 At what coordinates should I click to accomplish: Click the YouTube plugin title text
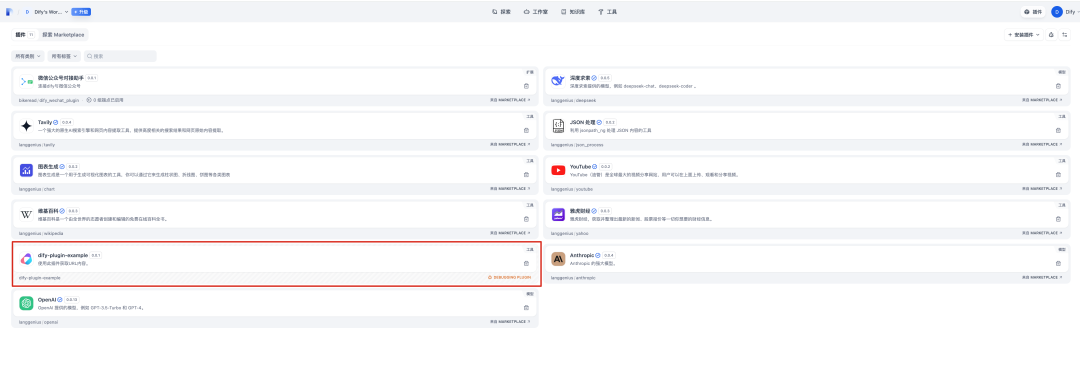click(581, 167)
